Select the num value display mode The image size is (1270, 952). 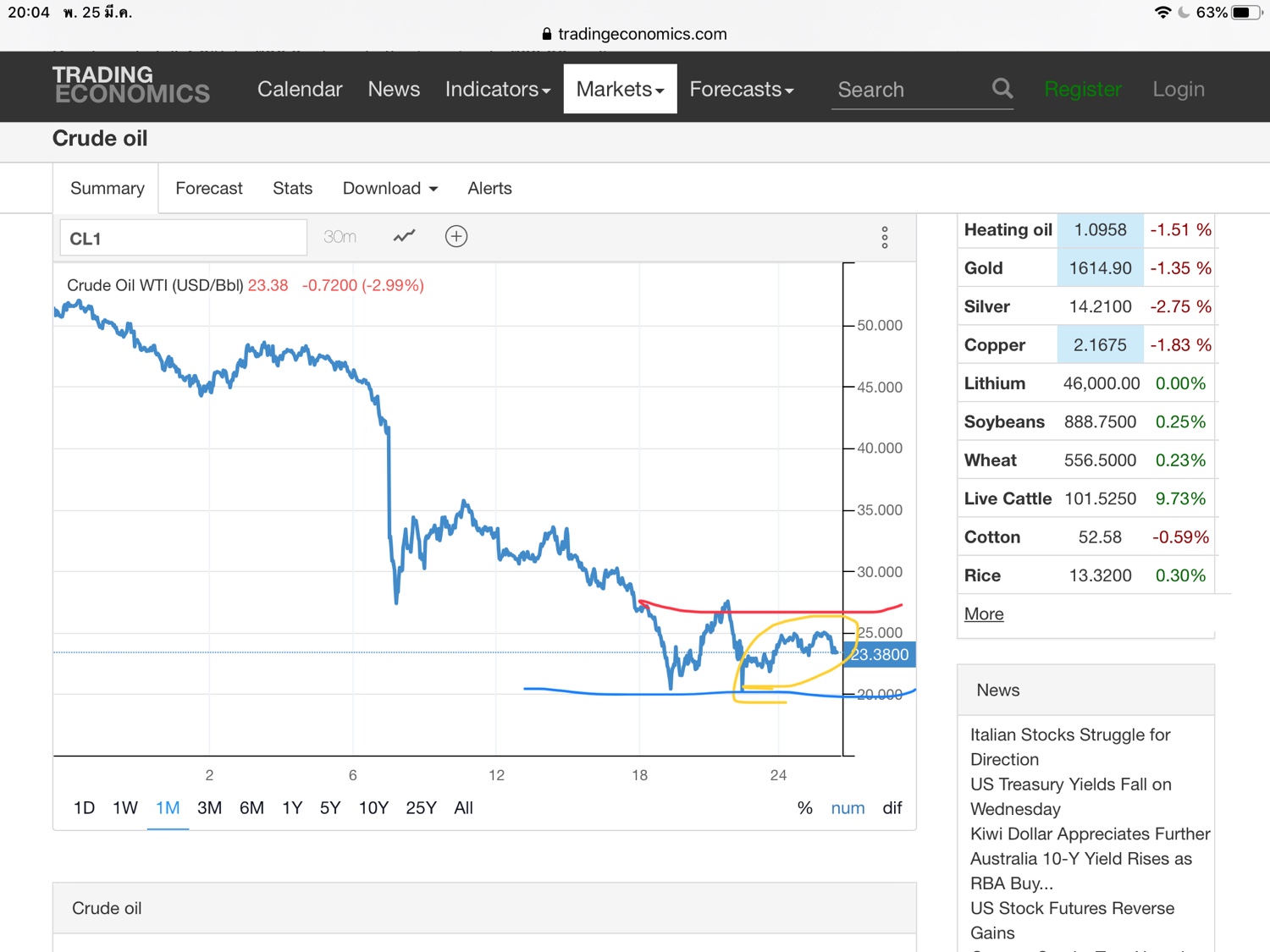[x=848, y=808]
